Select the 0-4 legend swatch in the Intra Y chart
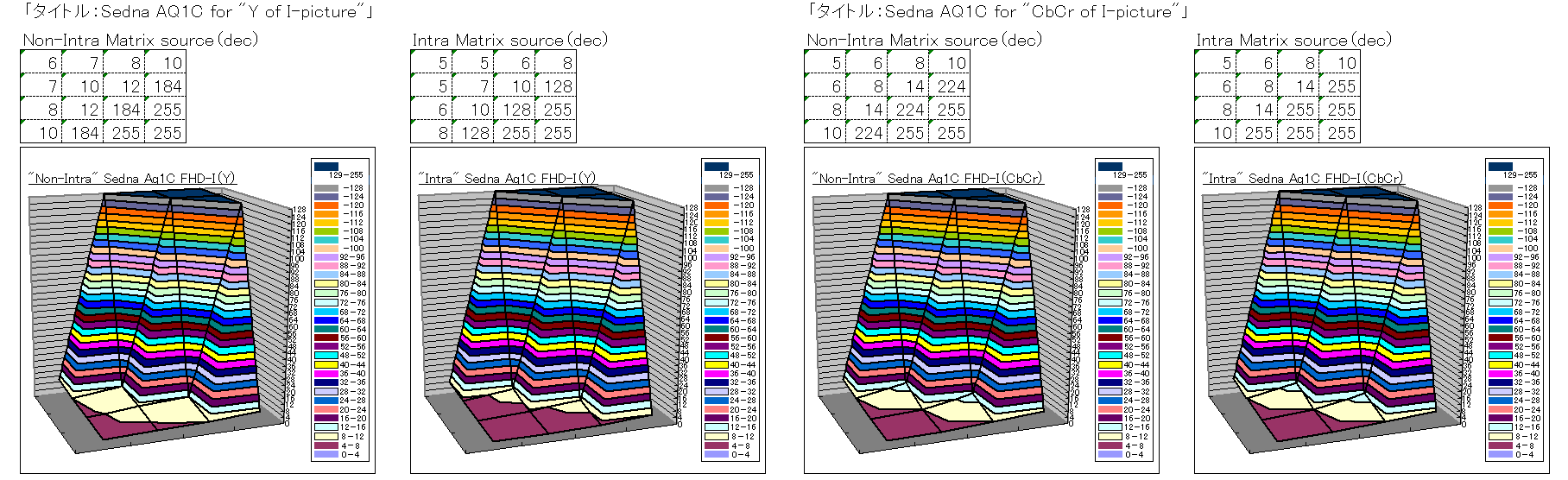Viewport: 1568px width, 480px height. pos(716,454)
